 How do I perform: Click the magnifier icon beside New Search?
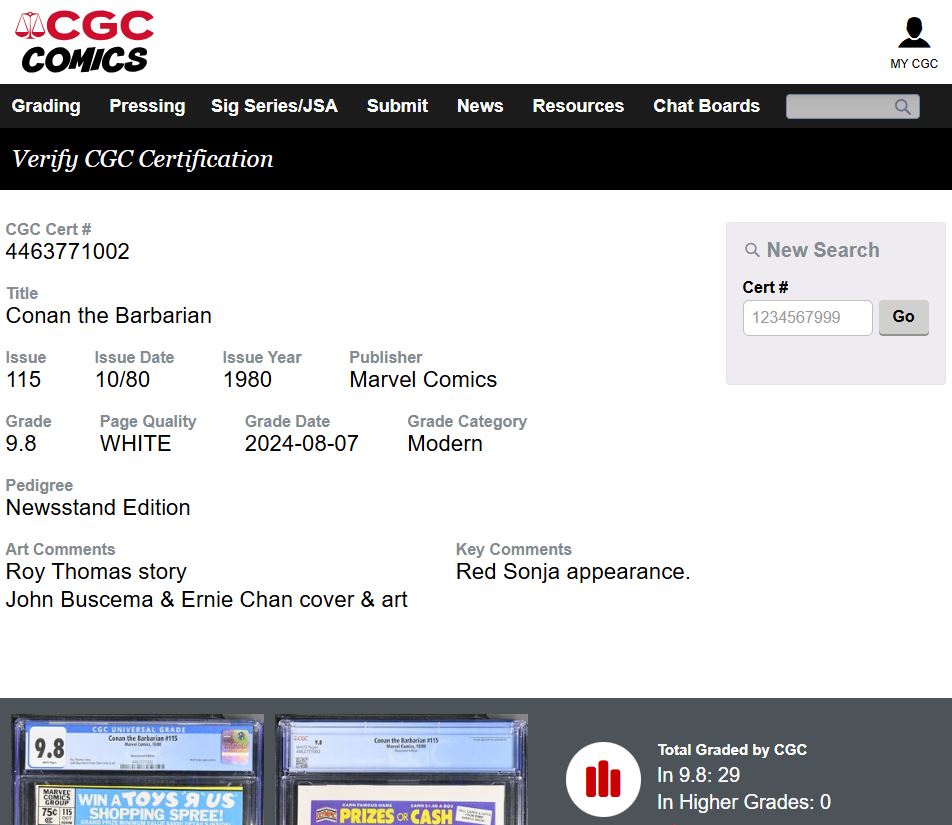point(752,251)
